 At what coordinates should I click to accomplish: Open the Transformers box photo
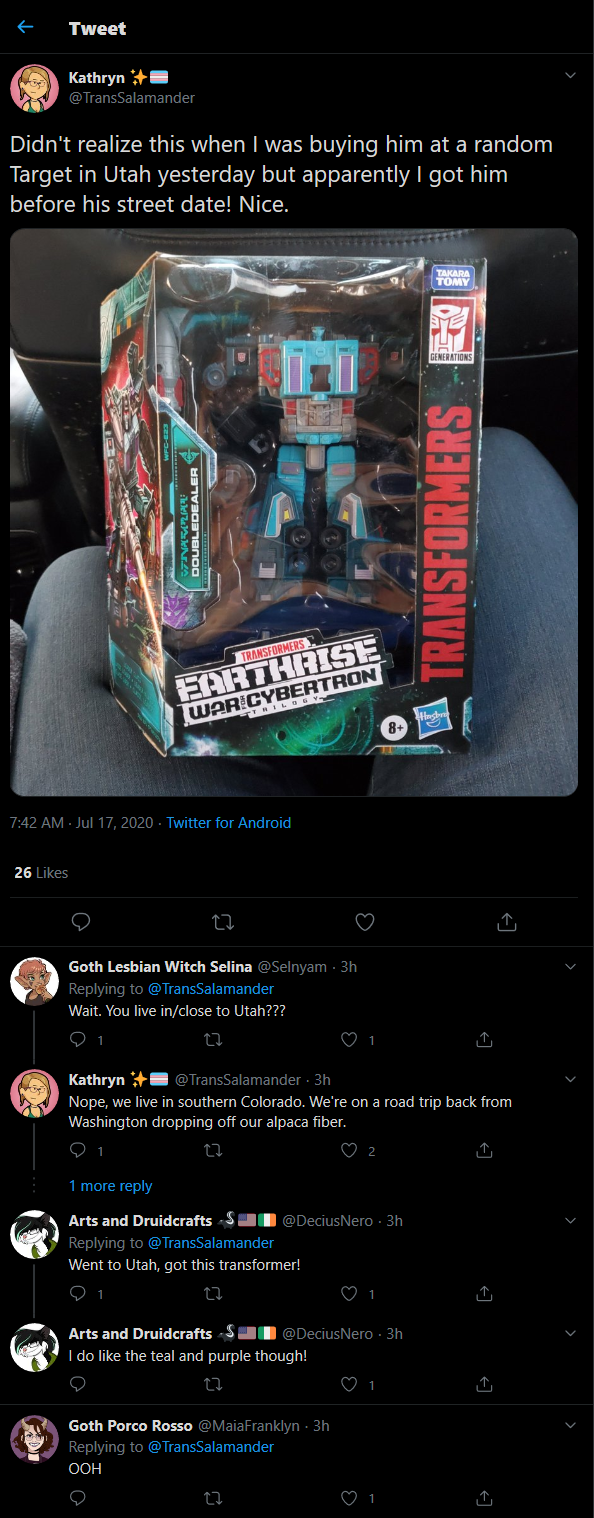coord(294,512)
